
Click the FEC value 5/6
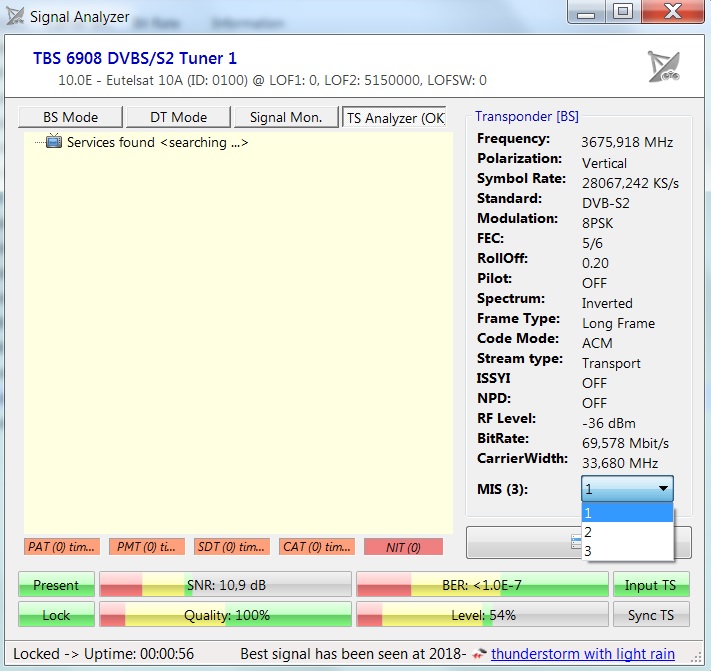[592, 243]
